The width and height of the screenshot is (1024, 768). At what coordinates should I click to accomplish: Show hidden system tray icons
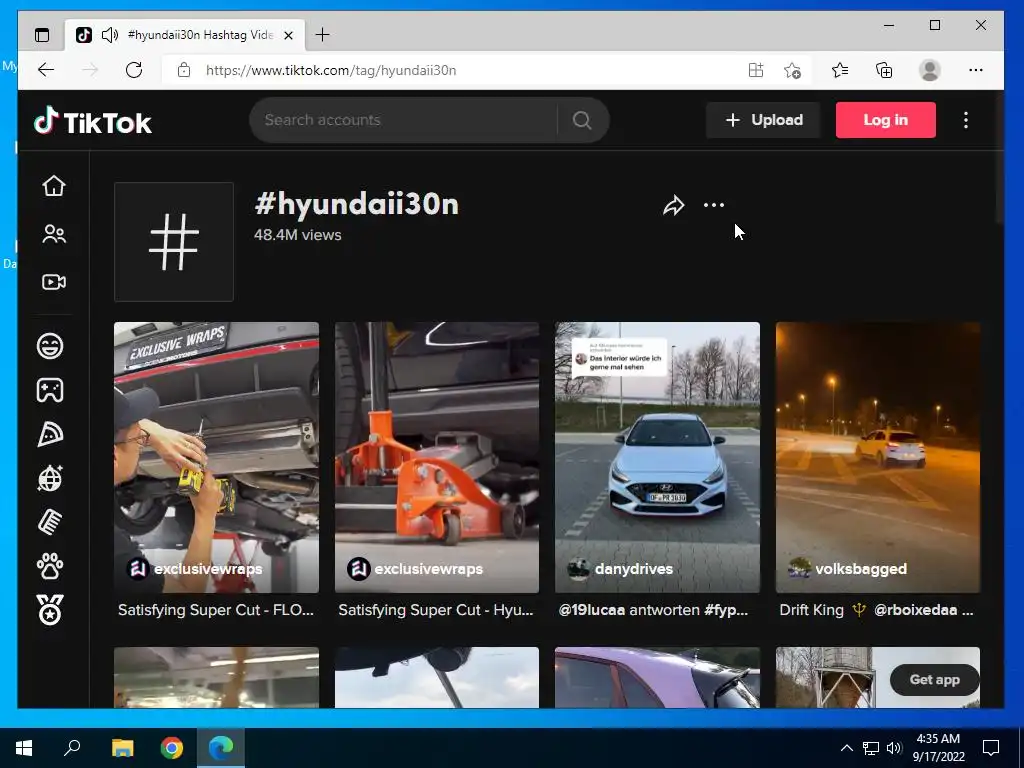coord(846,748)
